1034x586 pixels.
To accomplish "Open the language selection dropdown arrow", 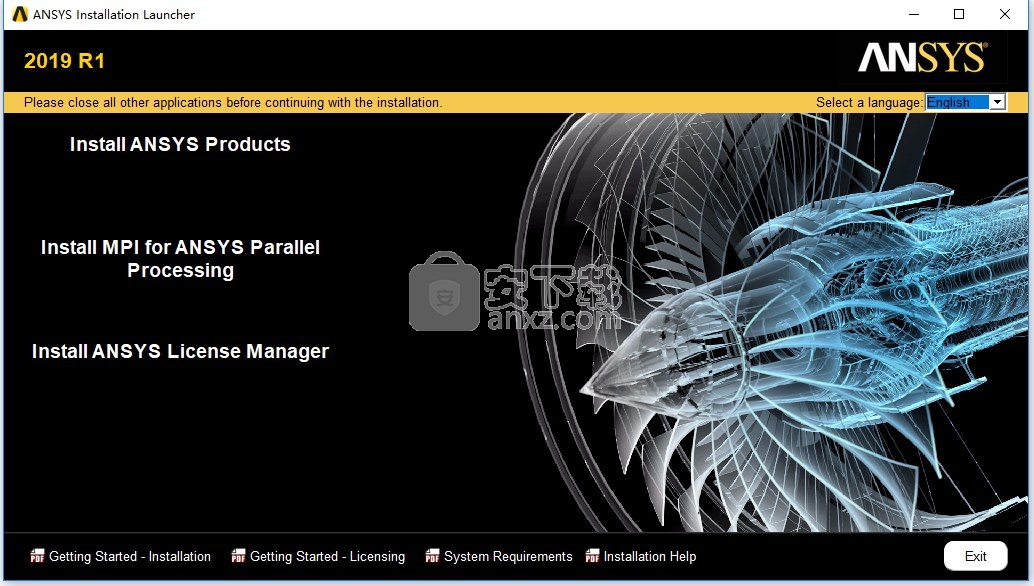I will click(x=997, y=102).
